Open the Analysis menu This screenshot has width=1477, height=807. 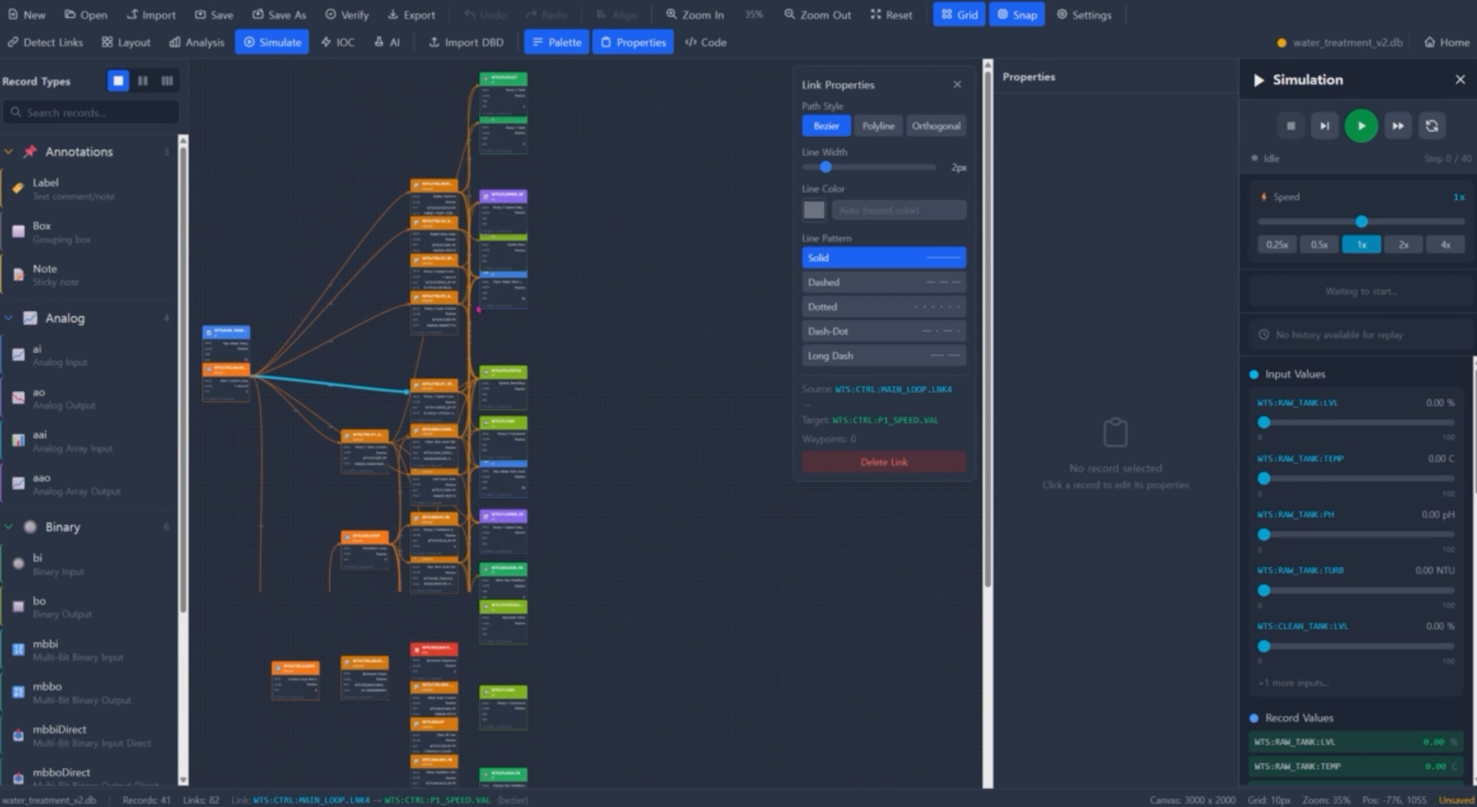coord(197,42)
